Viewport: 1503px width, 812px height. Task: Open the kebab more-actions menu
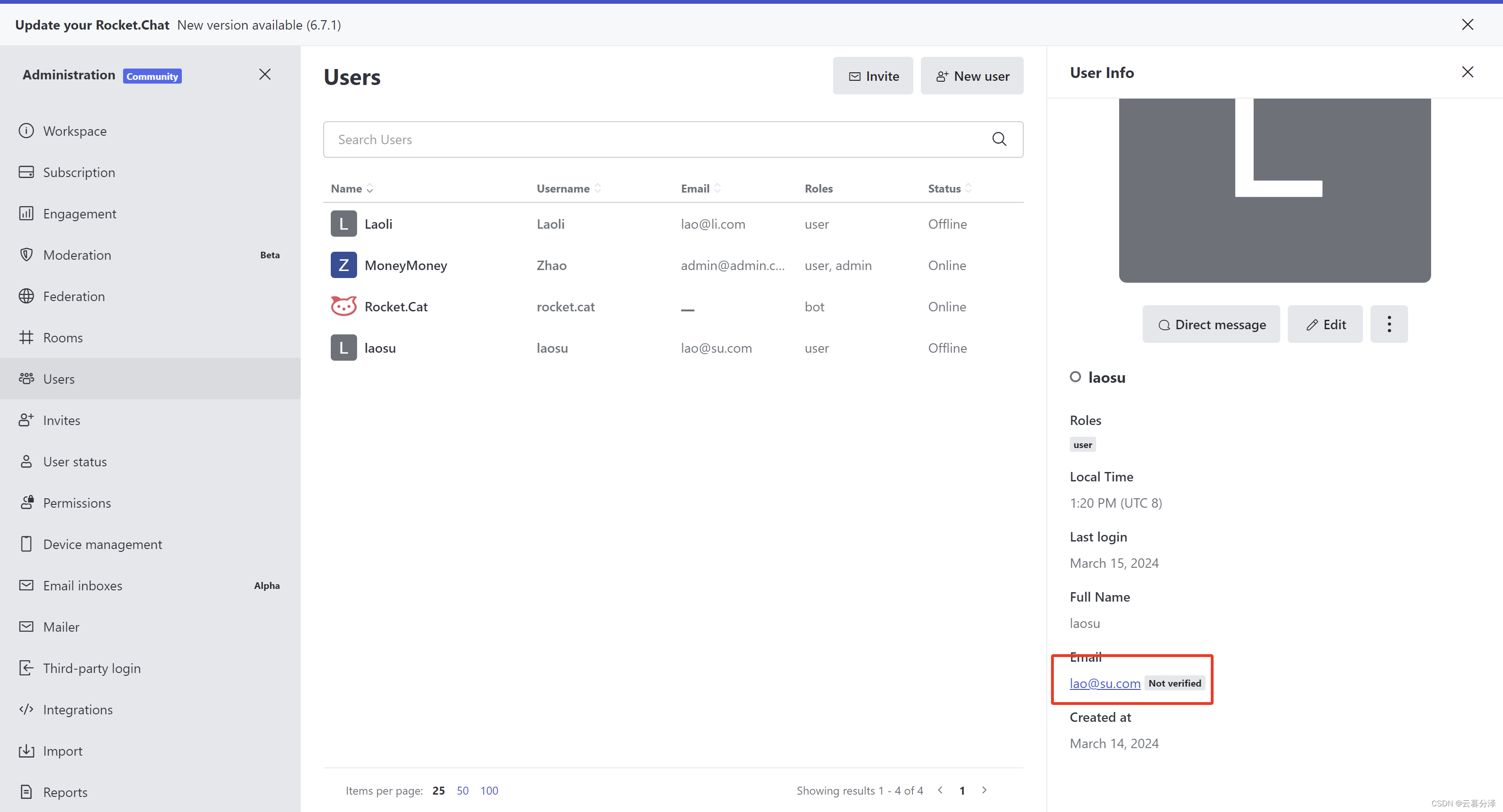pos(1389,325)
